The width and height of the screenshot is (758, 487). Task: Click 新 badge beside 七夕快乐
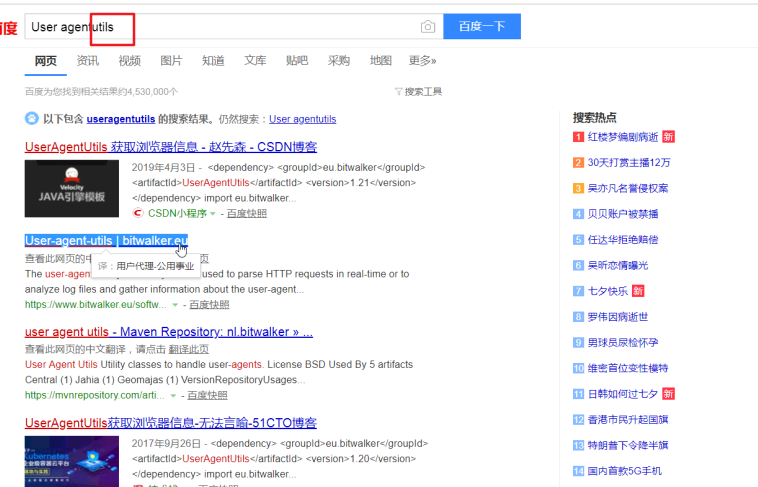click(638, 291)
